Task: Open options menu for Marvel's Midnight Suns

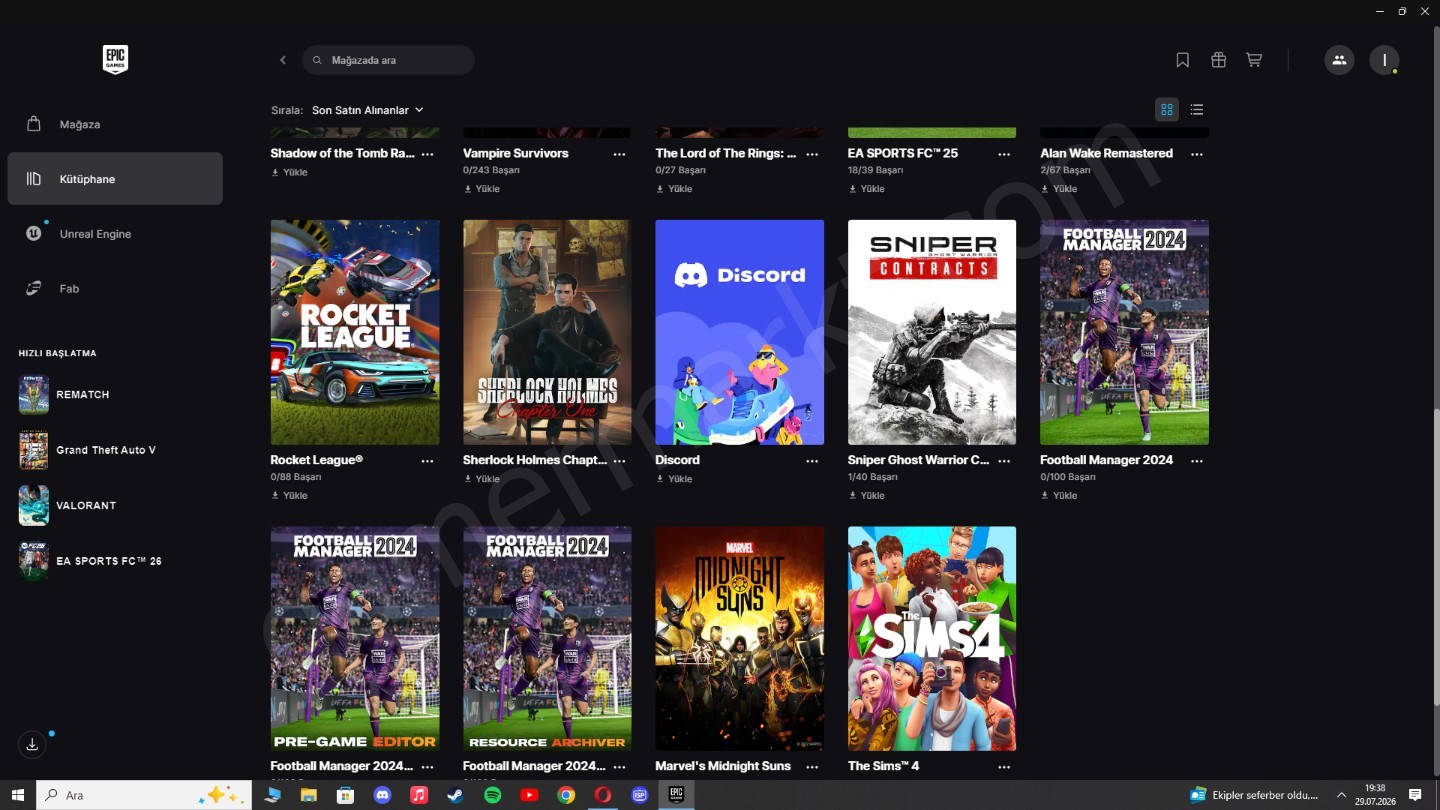Action: tap(812, 767)
